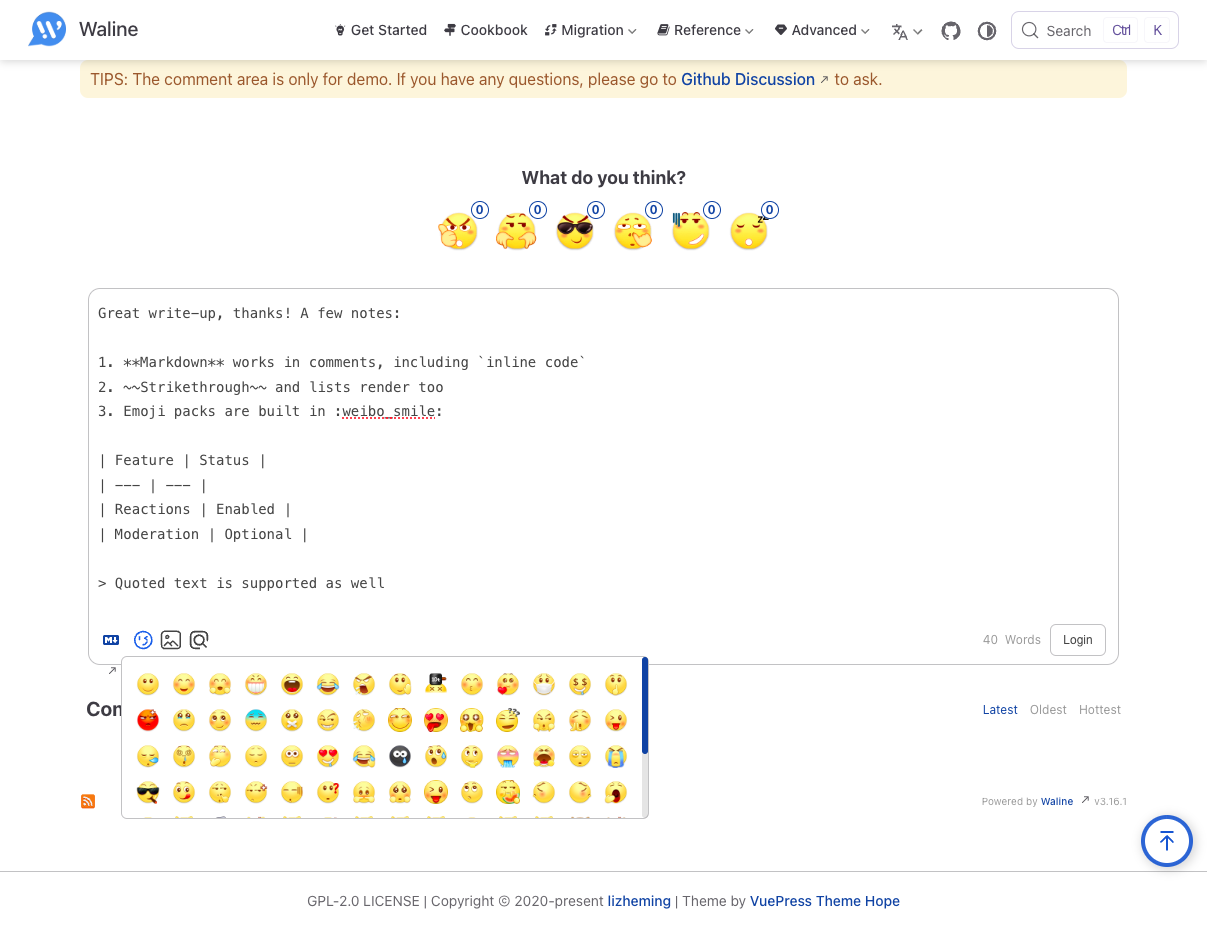The height and width of the screenshot is (929, 1207).
Task: Open the language selector dropdown
Action: (907, 31)
